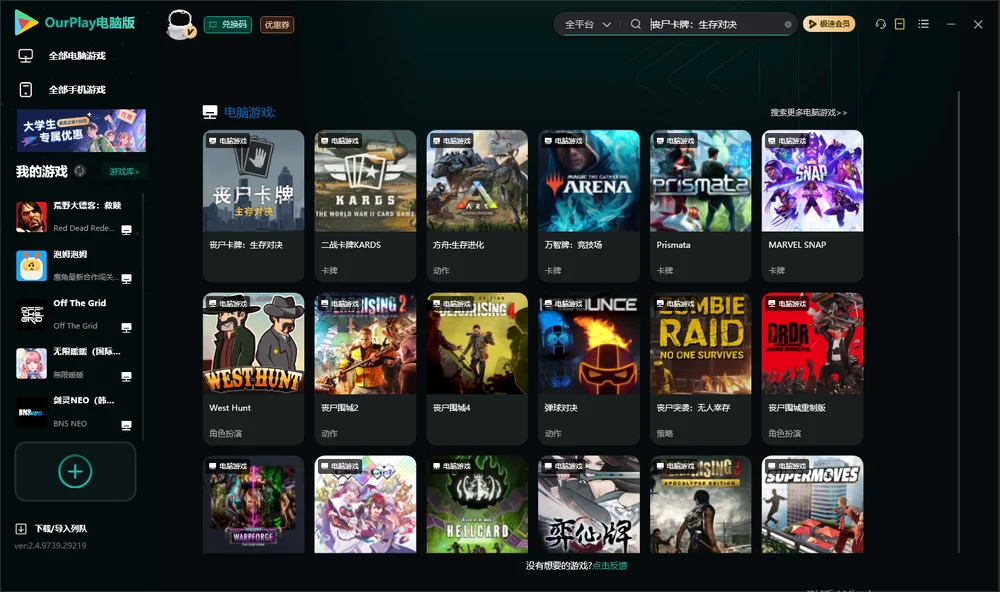Open the 丧尸围城4 game card

click(477, 368)
